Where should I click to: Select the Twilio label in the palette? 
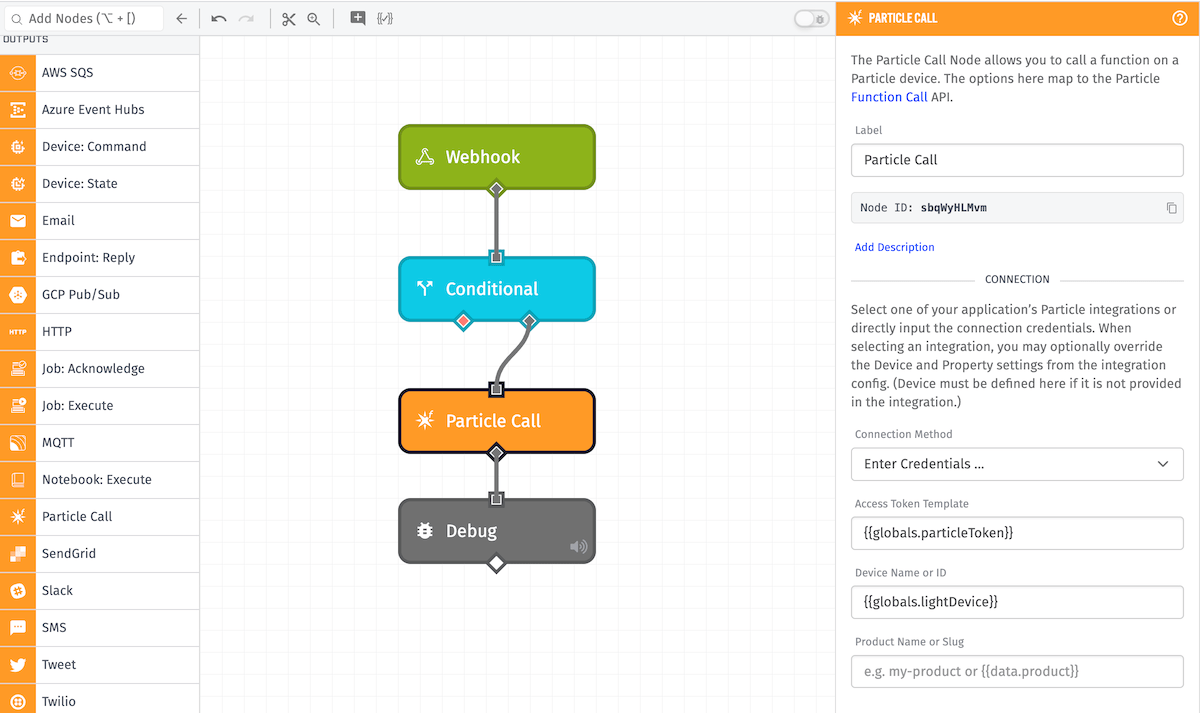pyautogui.click(x=59, y=701)
